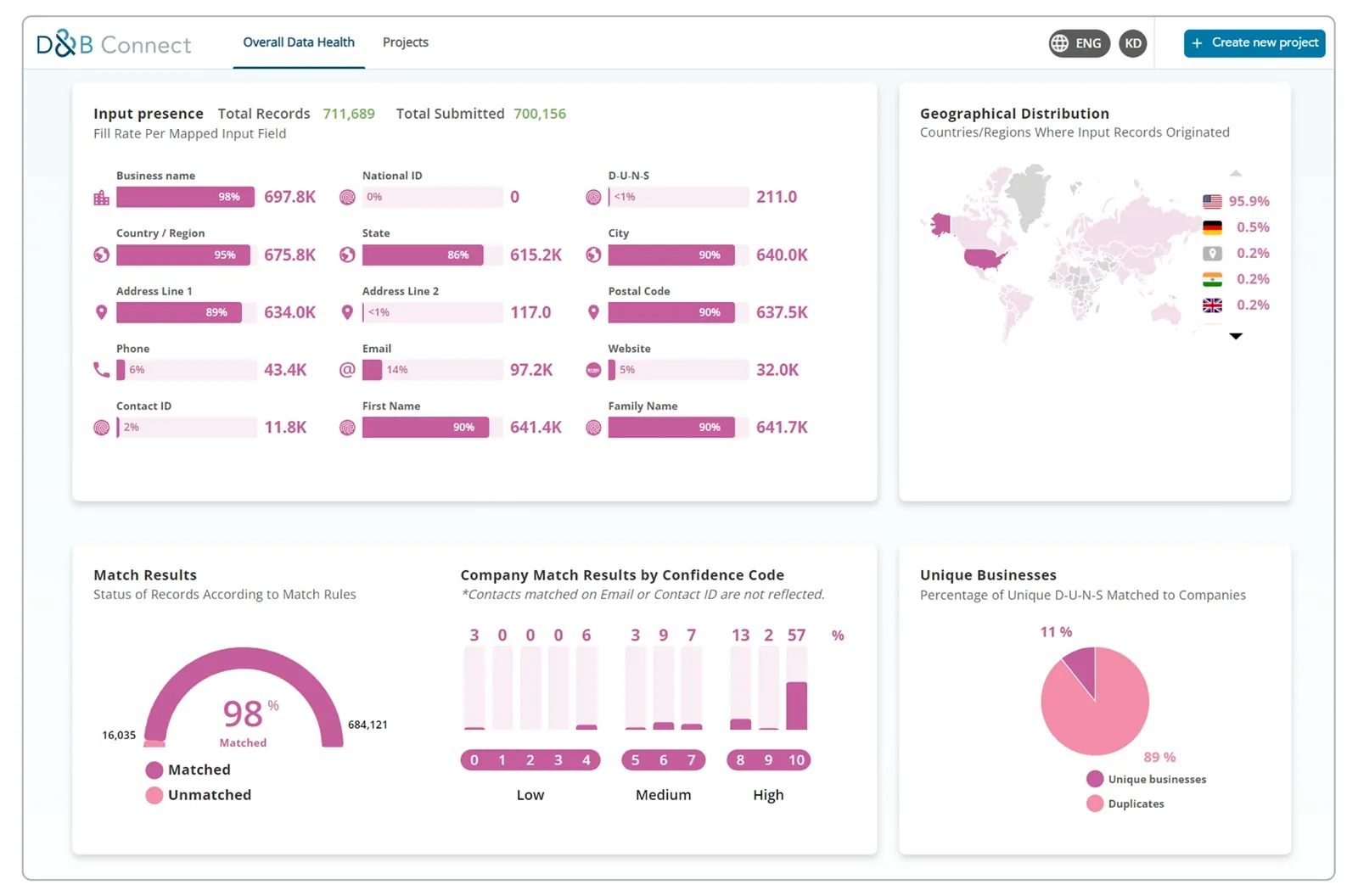The height and width of the screenshot is (896, 1358).
Task: Click the City globe icon
Action: 593,255
